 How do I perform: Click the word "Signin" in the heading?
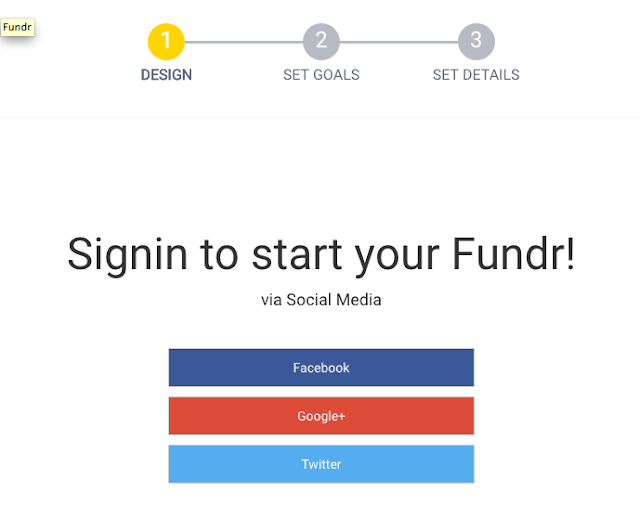pos(128,253)
